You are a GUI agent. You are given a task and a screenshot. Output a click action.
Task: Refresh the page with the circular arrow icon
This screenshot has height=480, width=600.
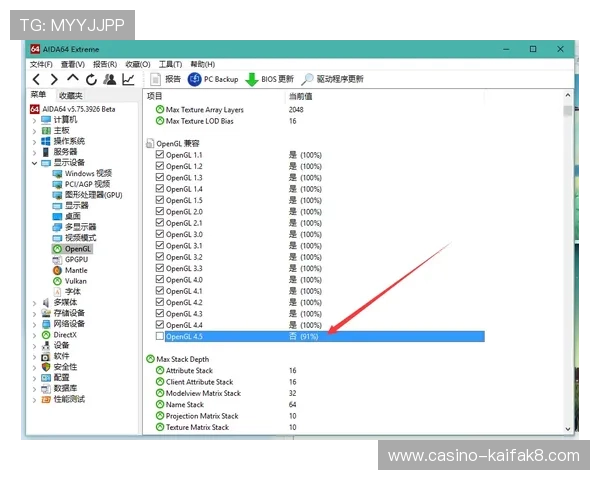[x=91, y=80]
